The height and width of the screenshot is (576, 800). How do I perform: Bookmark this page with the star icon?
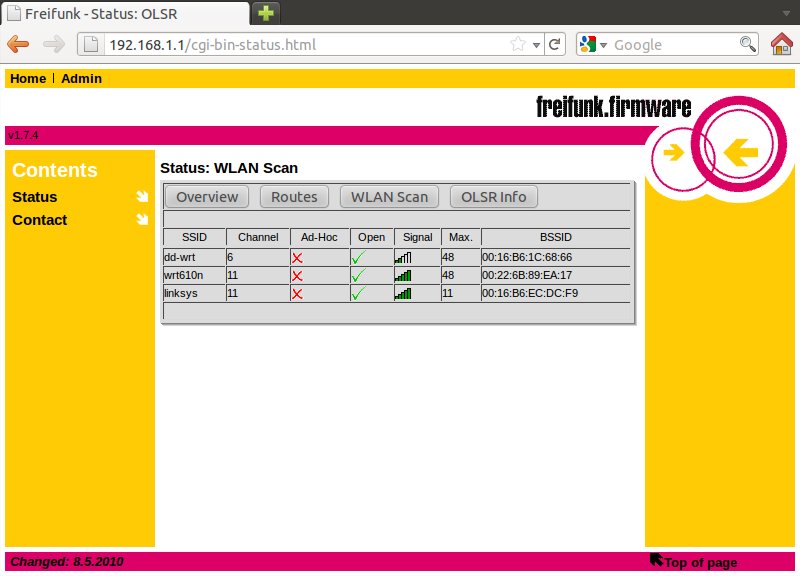pyautogui.click(x=518, y=44)
